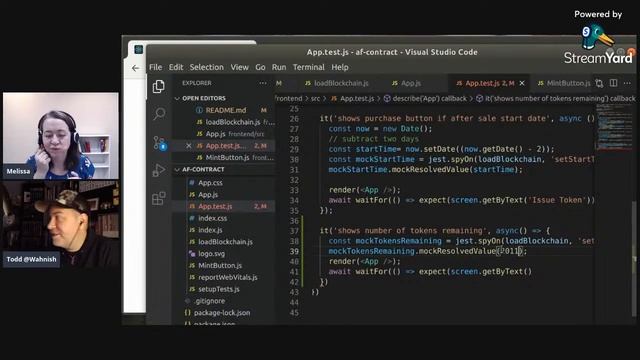Click mockTokensRemaining on line 39
The height and width of the screenshot is (360, 640).
click(x=371, y=251)
